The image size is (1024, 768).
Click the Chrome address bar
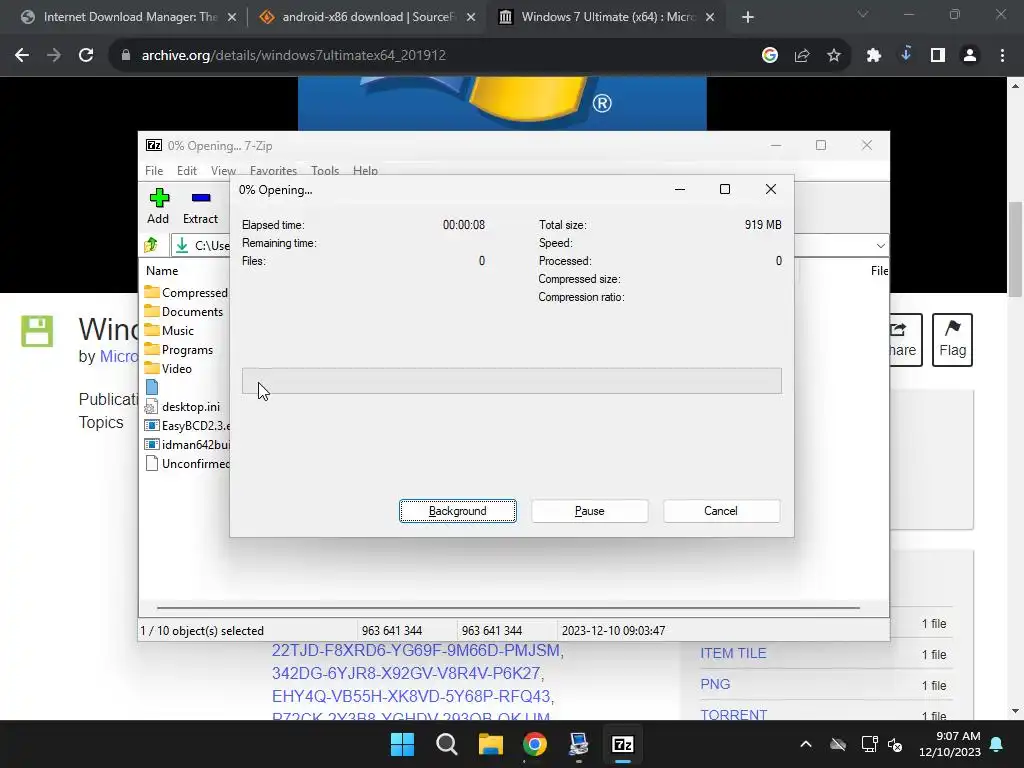(431, 56)
